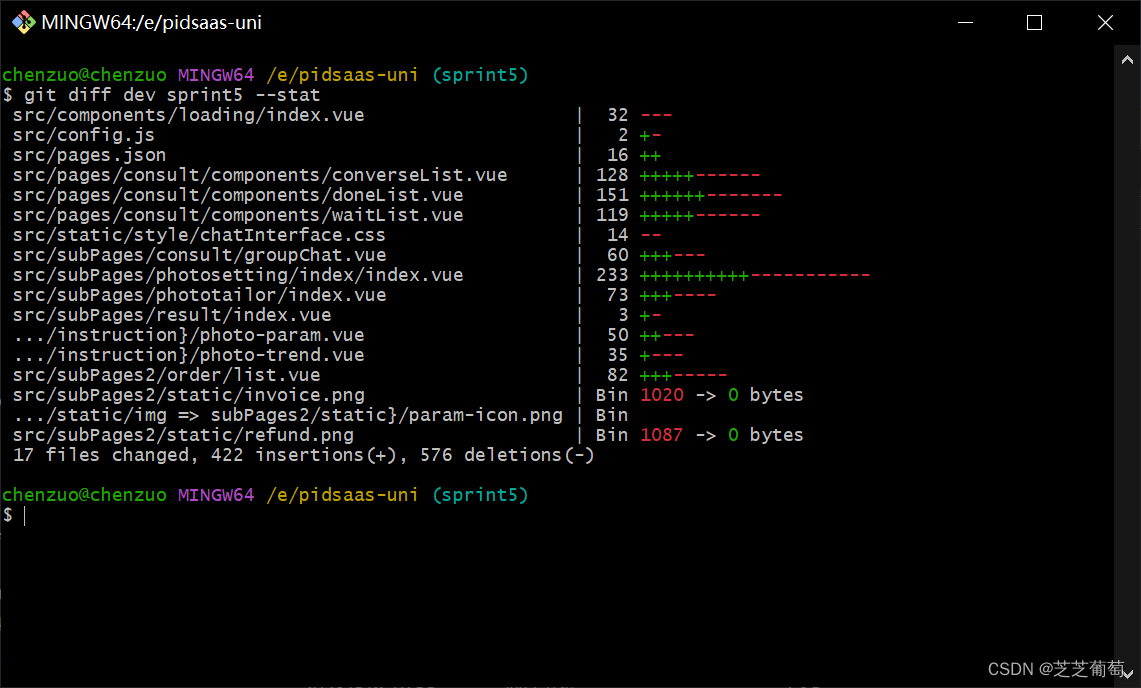Click the change count 73 for phototailor
1141x688 pixels.
point(617,296)
